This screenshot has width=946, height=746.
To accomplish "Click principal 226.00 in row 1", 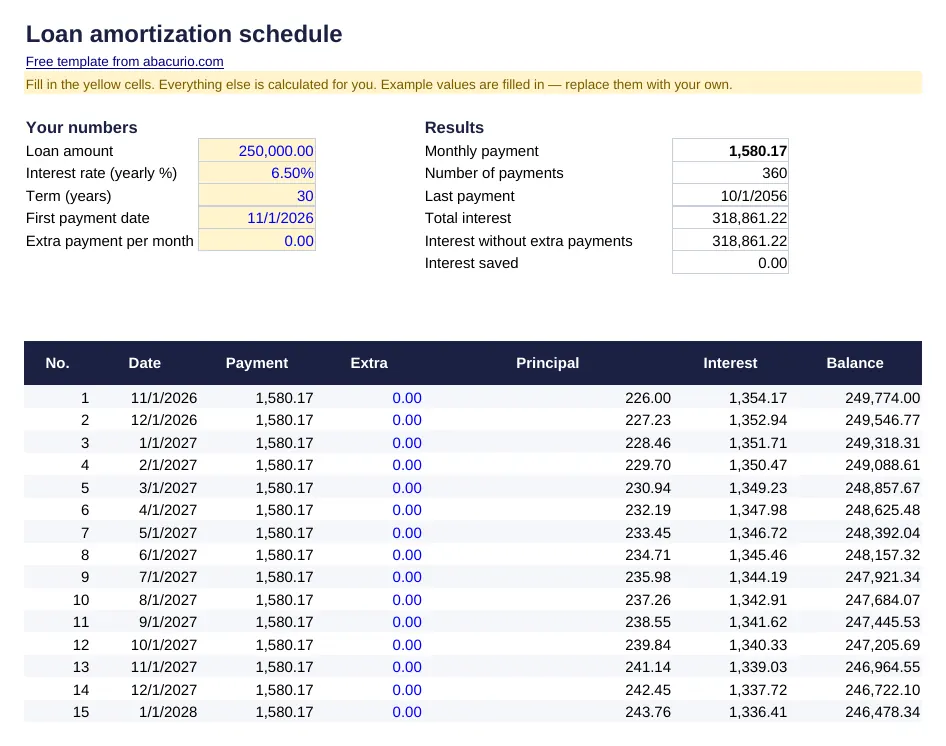I will 648,398.
